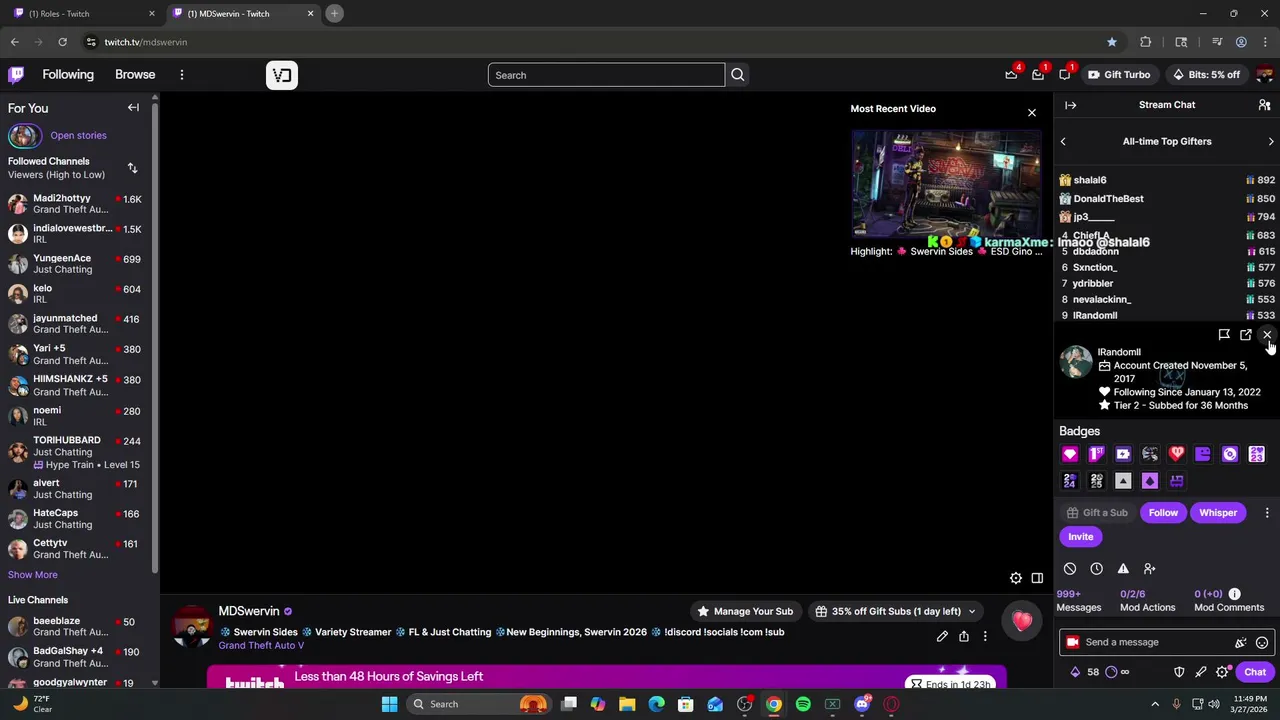Open user card more options menu
1280x720 pixels.
(x=1267, y=513)
